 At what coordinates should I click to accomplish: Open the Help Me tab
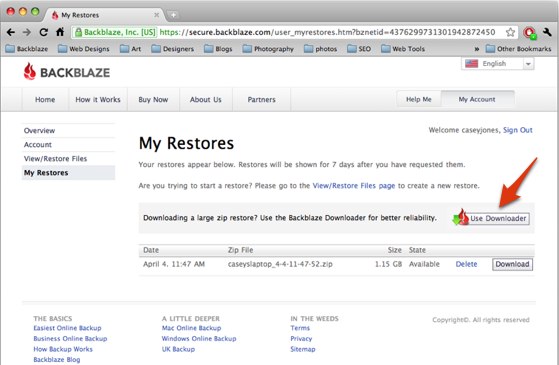coord(419,99)
